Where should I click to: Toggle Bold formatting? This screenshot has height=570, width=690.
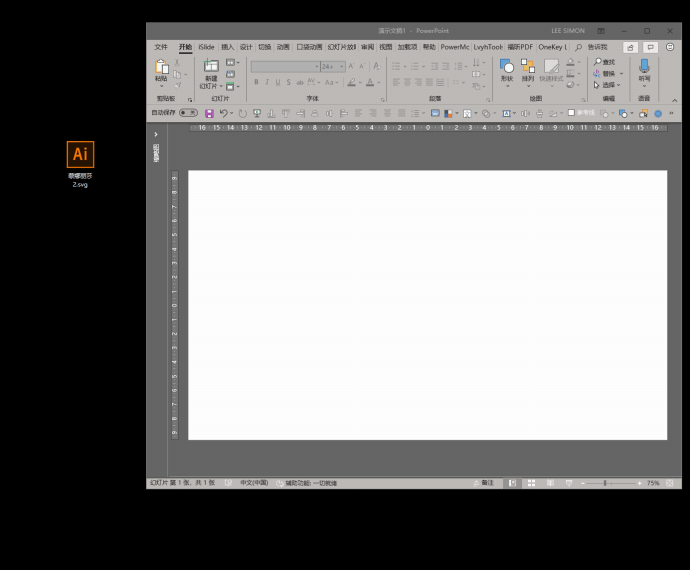[256, 82]
